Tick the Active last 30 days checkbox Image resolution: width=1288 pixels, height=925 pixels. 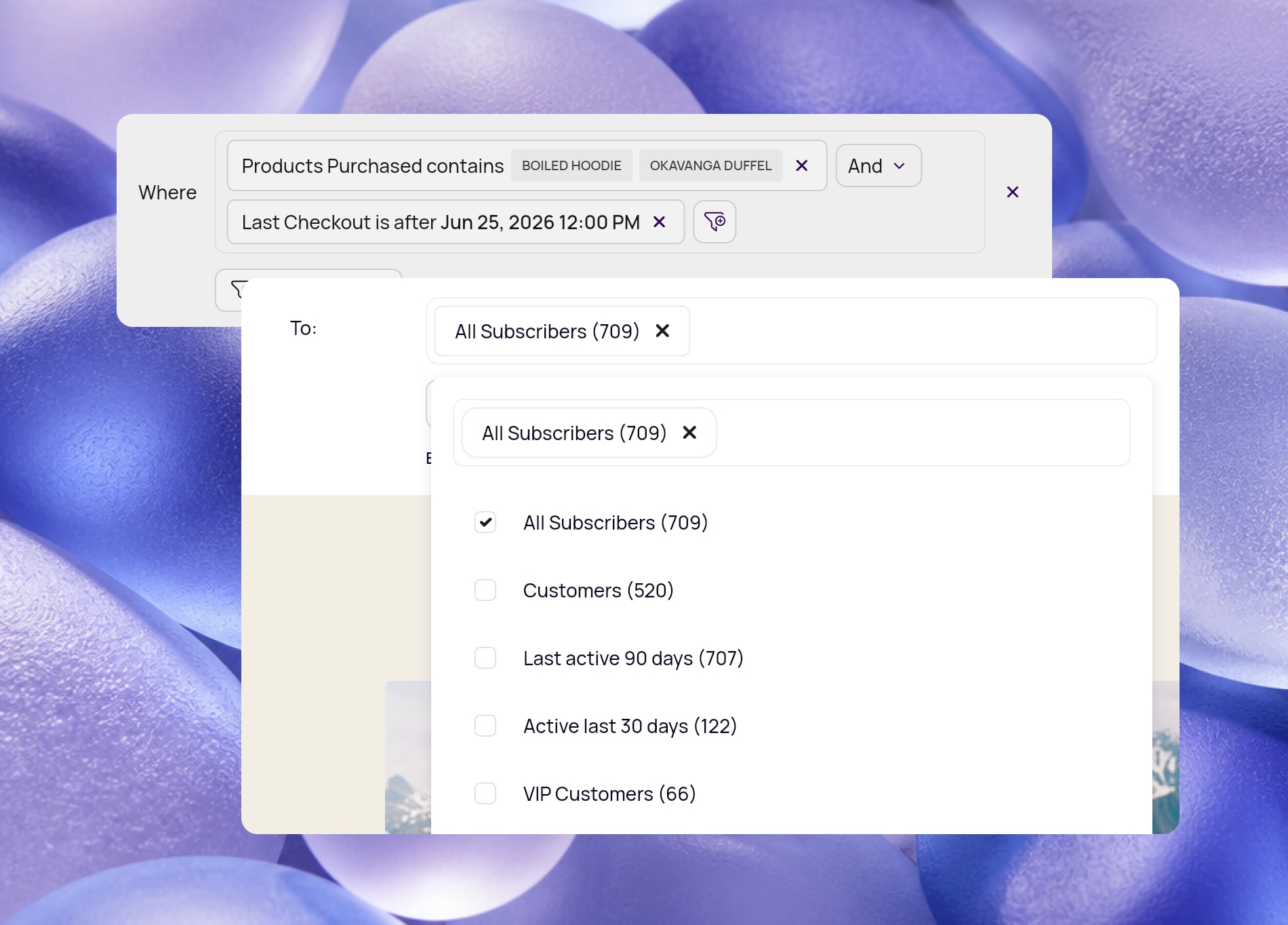(485, 726)
